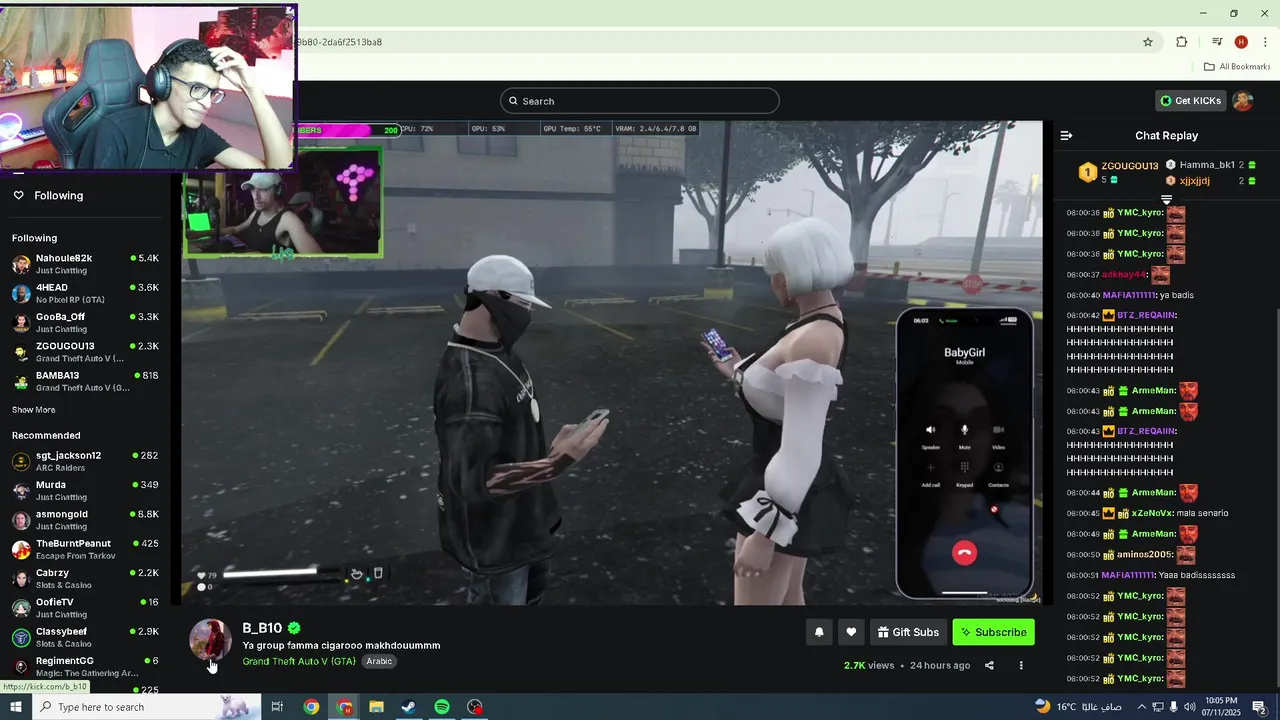Click the green Subscribe button

tap(993, 632)
